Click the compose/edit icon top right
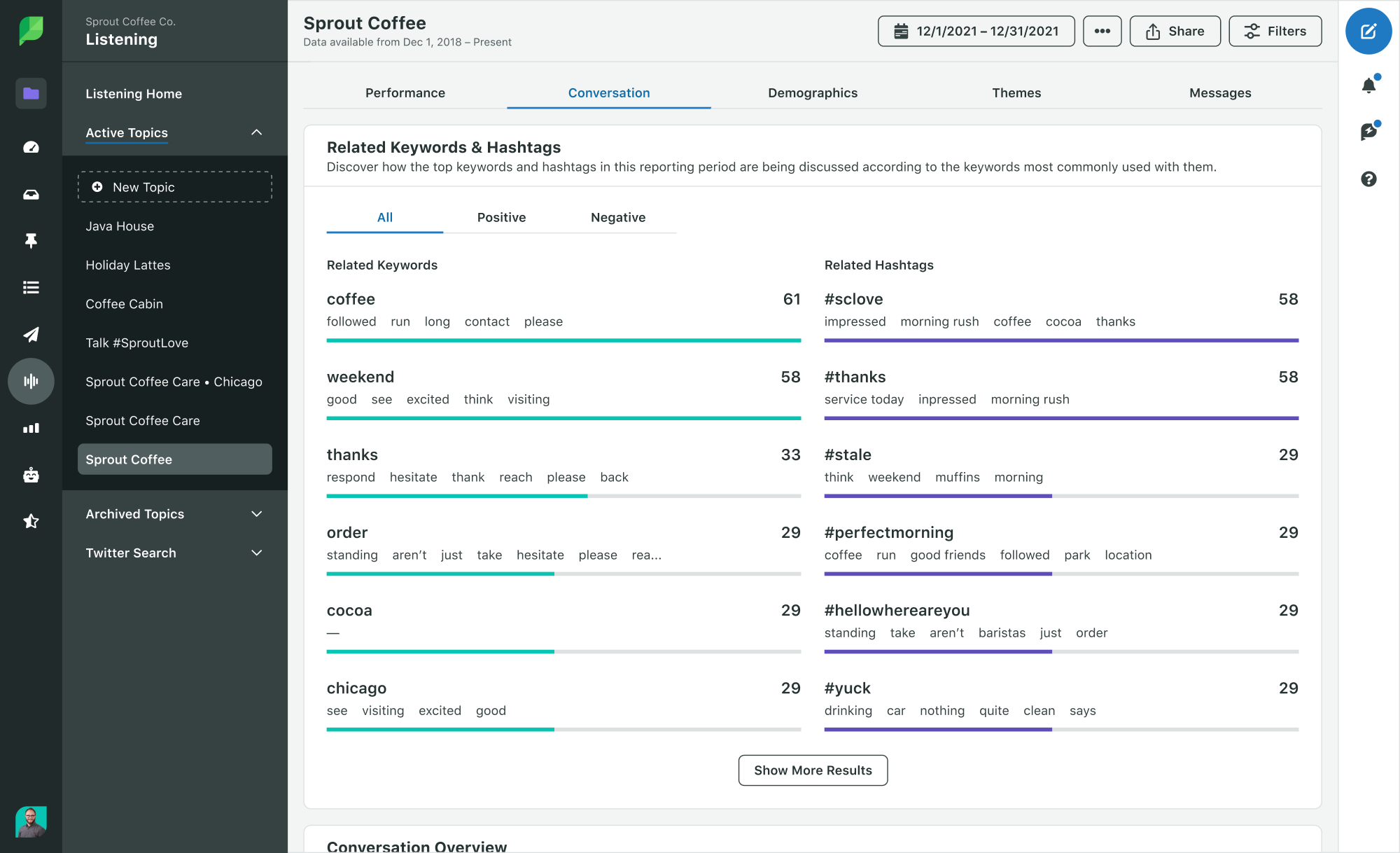This screenshot has height=853, width=1400. tap(1370, 31)
